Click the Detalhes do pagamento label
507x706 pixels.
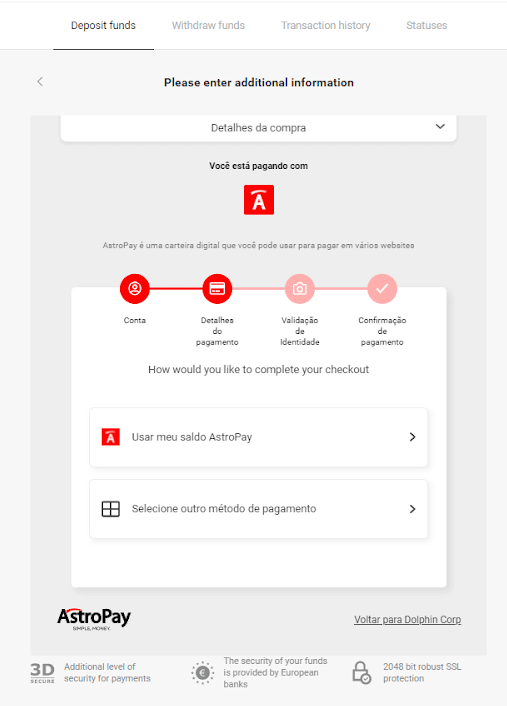(x=217, y=331)
